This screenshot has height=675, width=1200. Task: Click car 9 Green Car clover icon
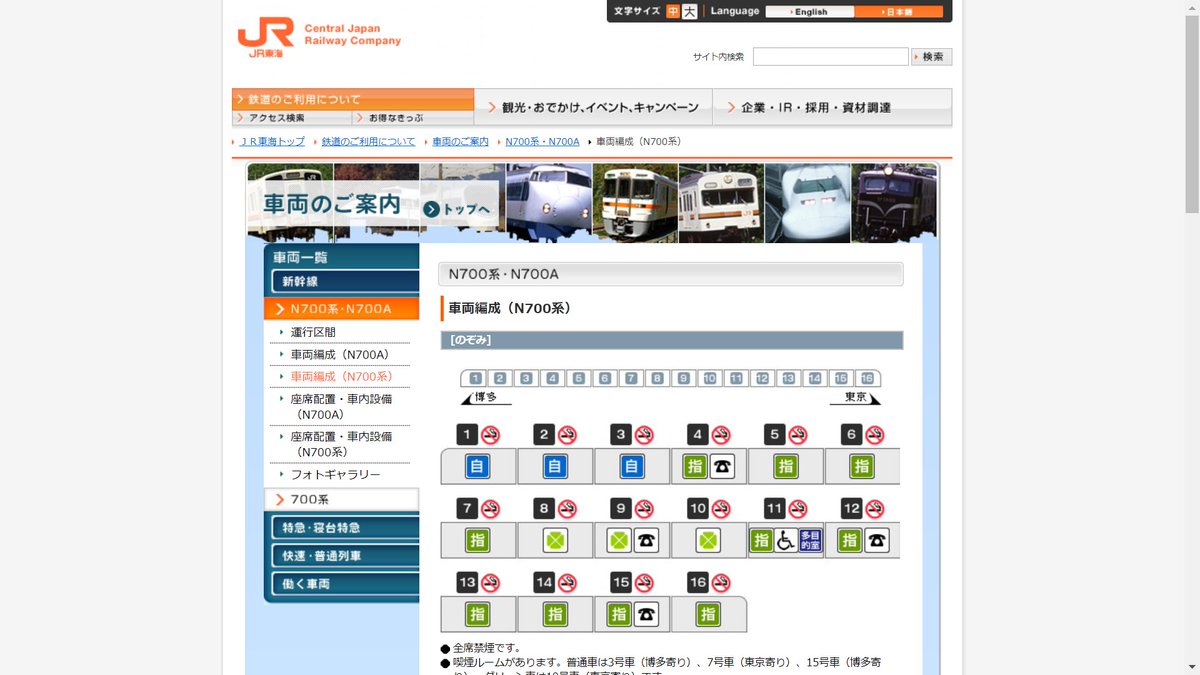click(619, 540)
